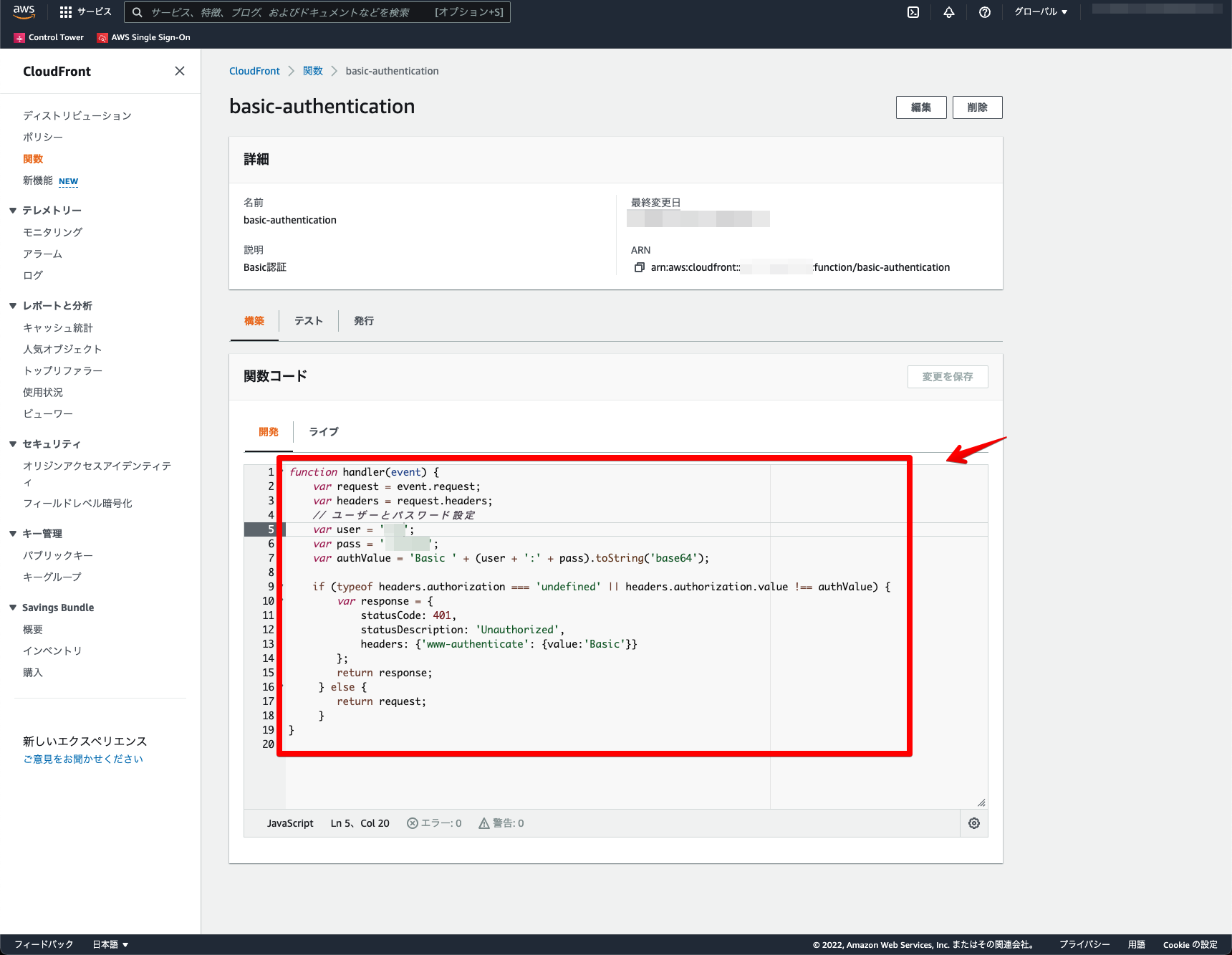Screen dimensions: 1232x955
Task: Open 関数 in sidebar
Action: 33,159
